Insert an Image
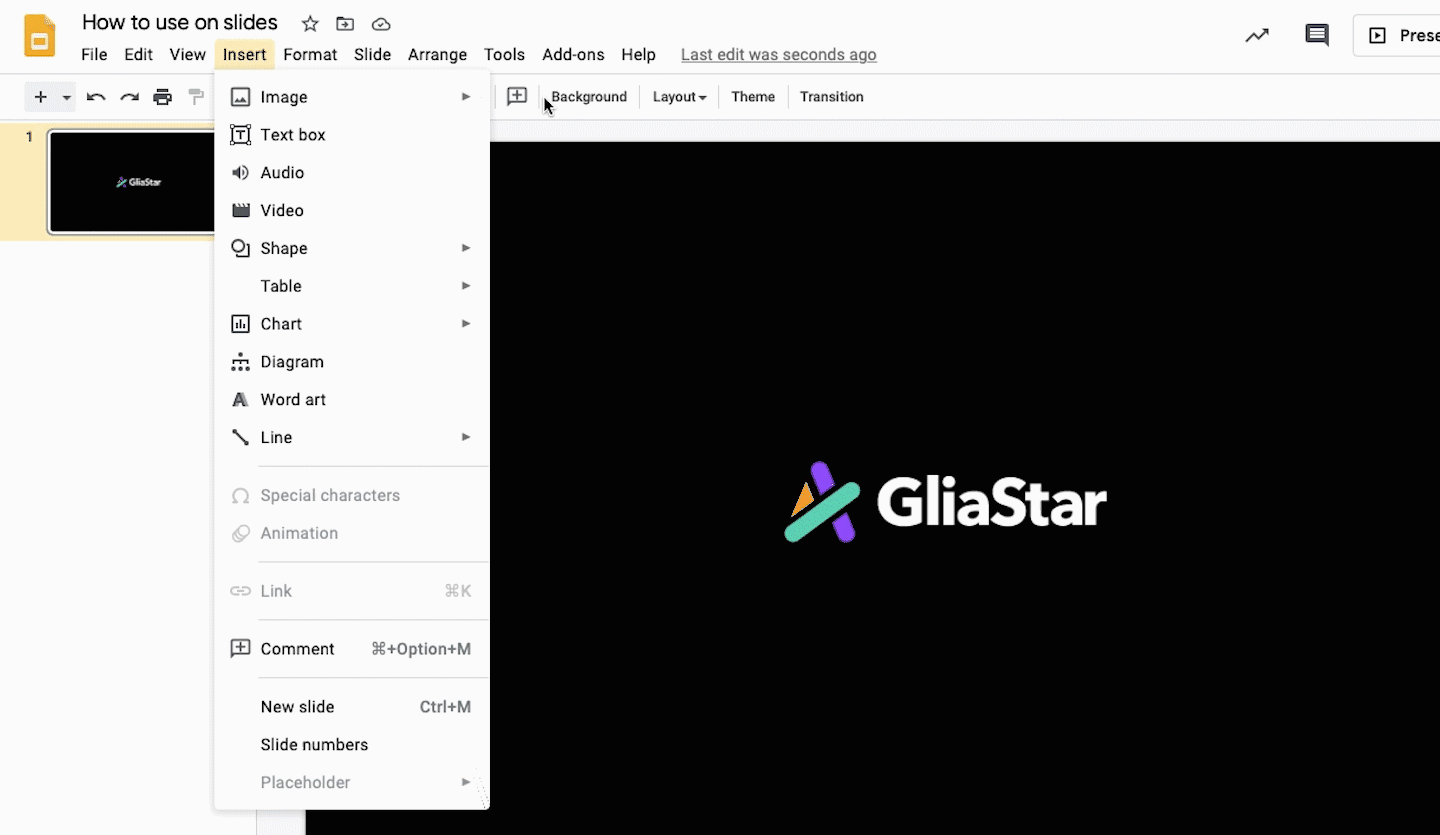1440x835 pixels. 352,97
